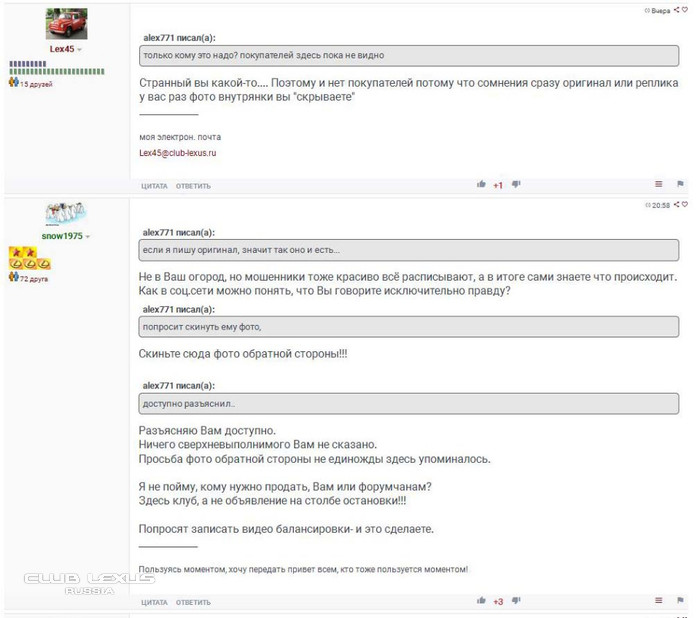This screenshot has width=700, height=618.
Task: Thumbs up snow1975's post
Action: [481, 601]
